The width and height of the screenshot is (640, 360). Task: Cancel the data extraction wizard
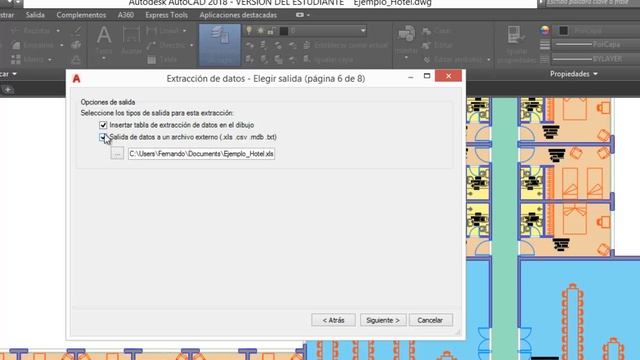tap(430, 320)
